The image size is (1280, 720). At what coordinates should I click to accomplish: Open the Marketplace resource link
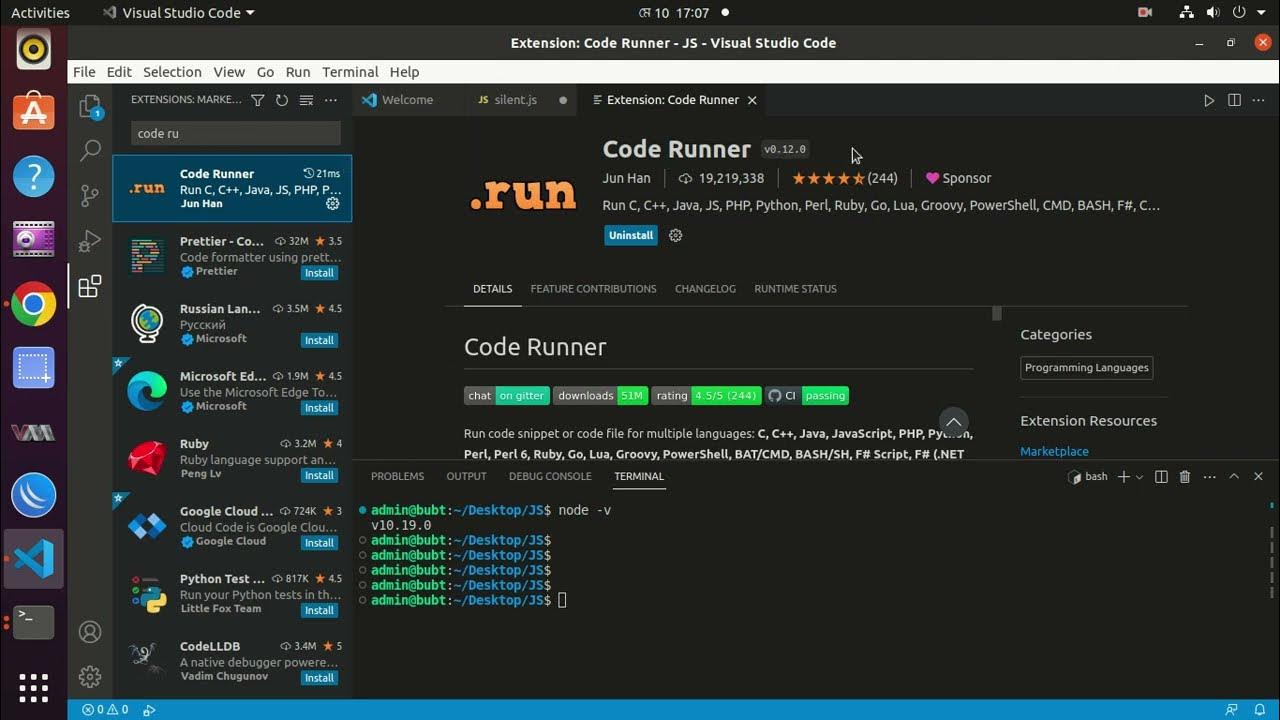pos(1054,452)
